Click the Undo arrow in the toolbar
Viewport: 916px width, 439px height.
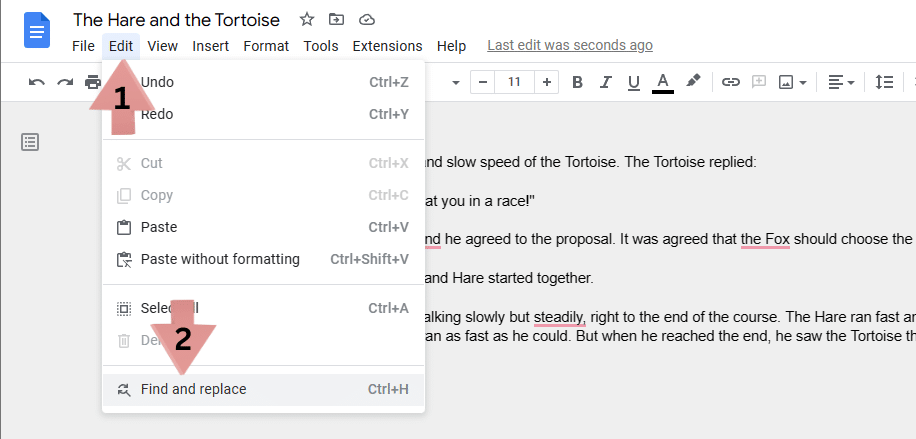coord(37,82)
